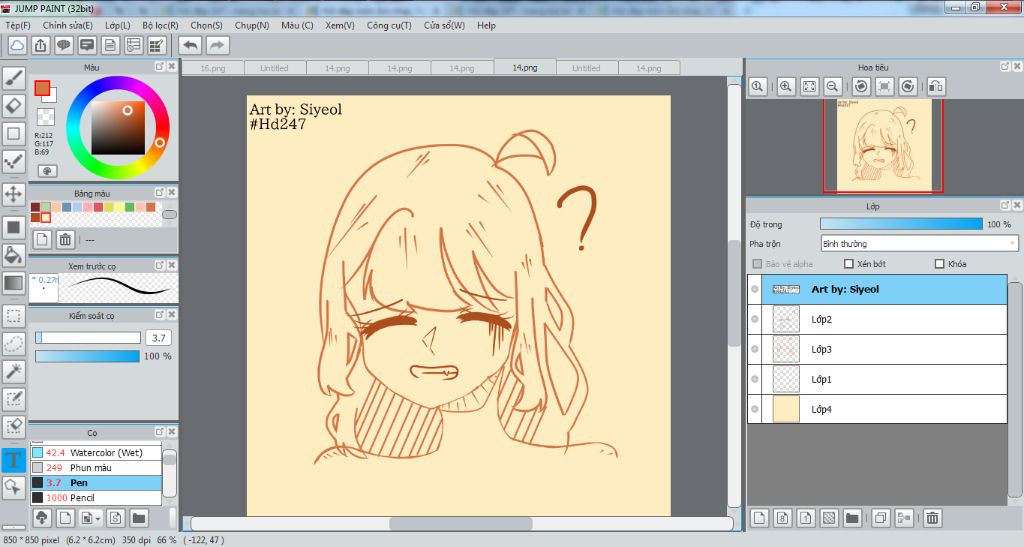The height and width of the screenshot is (547, 1024).
Task: Toggle the transparent color swatch
Action: (46, 117)
